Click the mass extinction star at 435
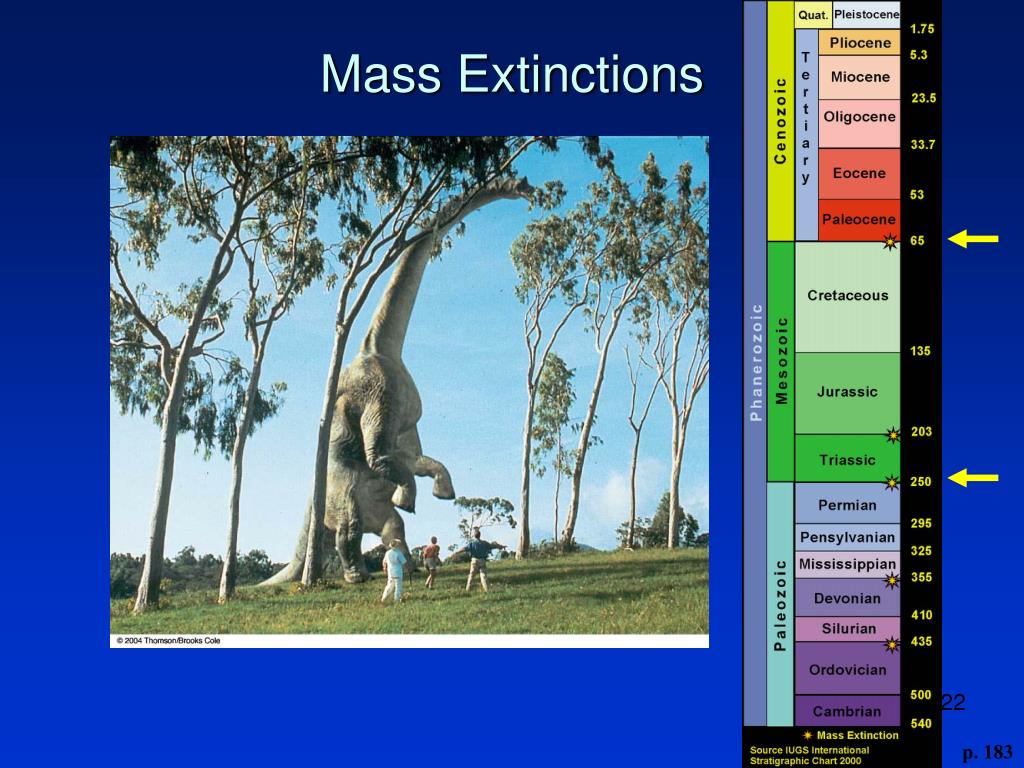This screenshot has height=768, width=1024. [891, 645]
